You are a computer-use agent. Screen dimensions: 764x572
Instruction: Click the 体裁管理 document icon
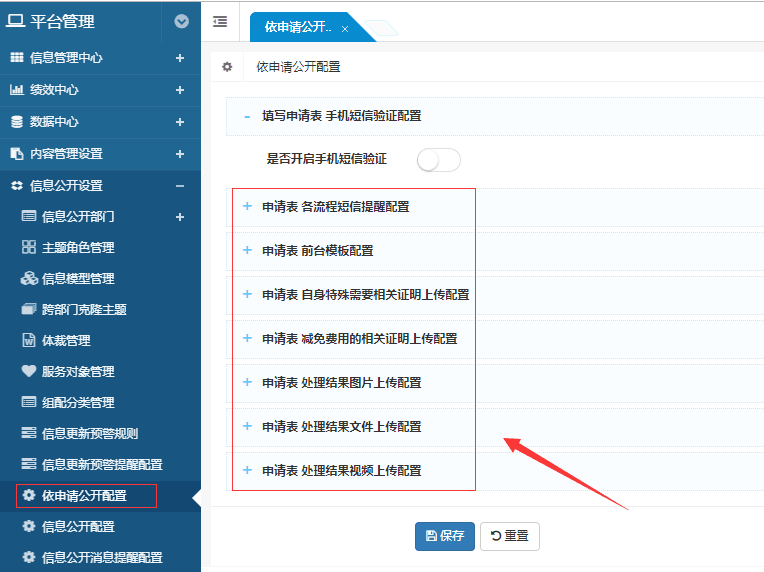click(x=29, y=340)
